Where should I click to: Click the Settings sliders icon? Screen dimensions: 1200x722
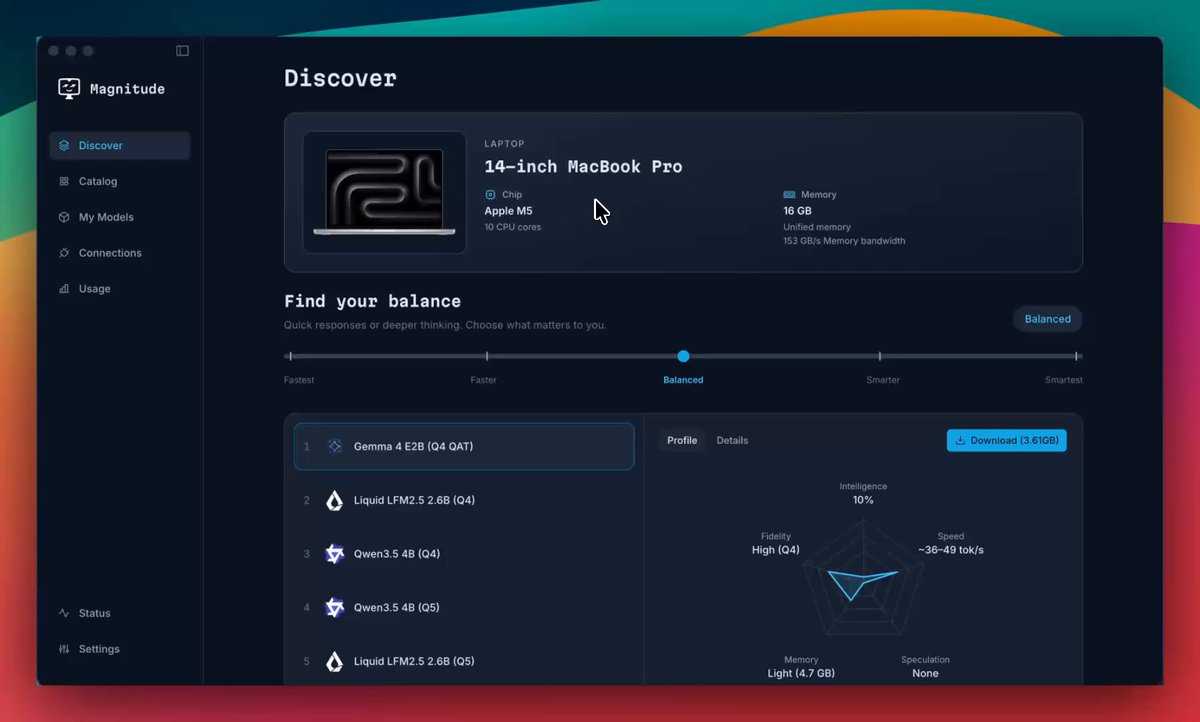64,649
